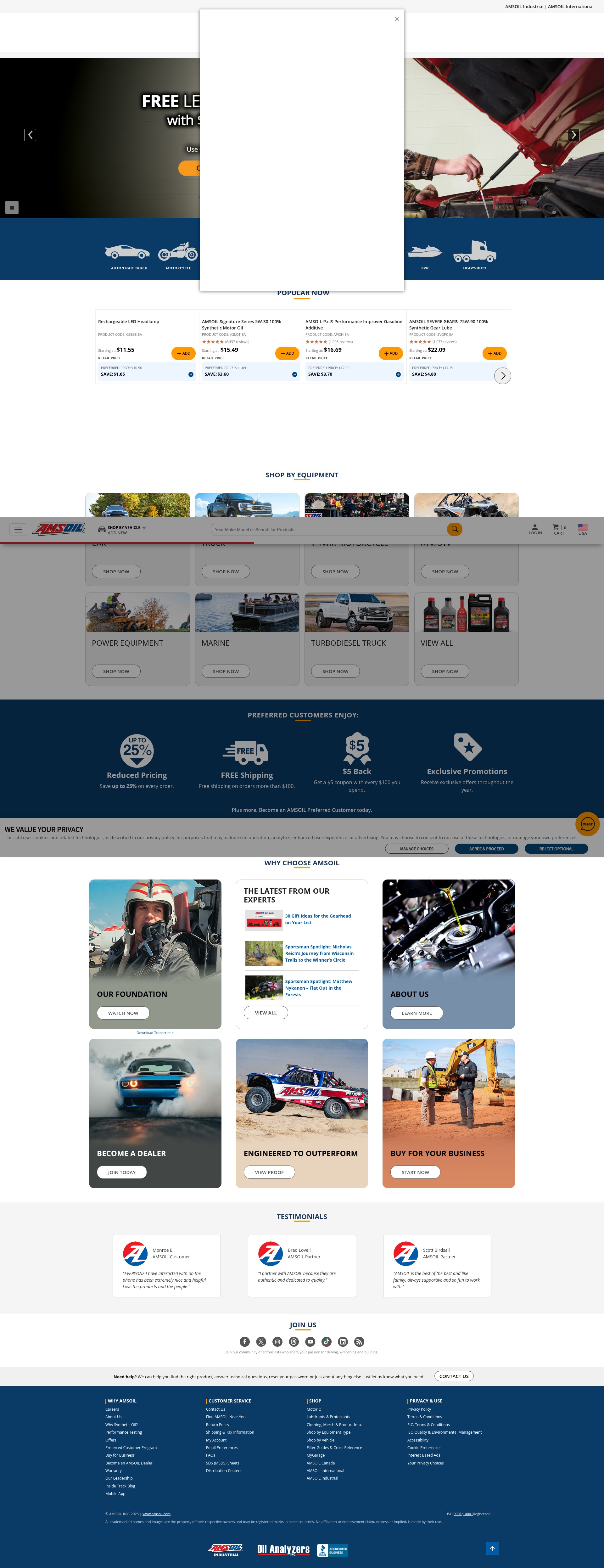Click the orange search magnifier button
Screen dimensions: 604x1568
click(454, 530)
